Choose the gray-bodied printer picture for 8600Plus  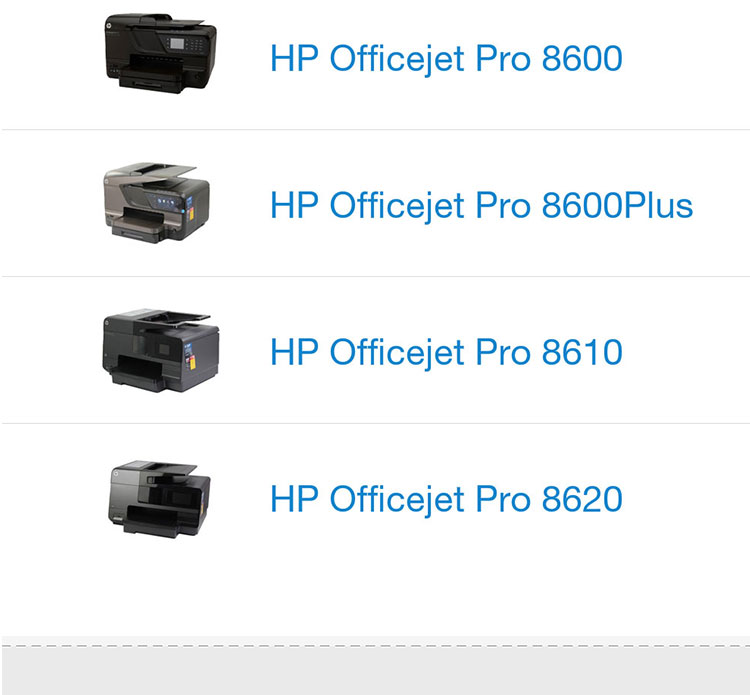156,202
